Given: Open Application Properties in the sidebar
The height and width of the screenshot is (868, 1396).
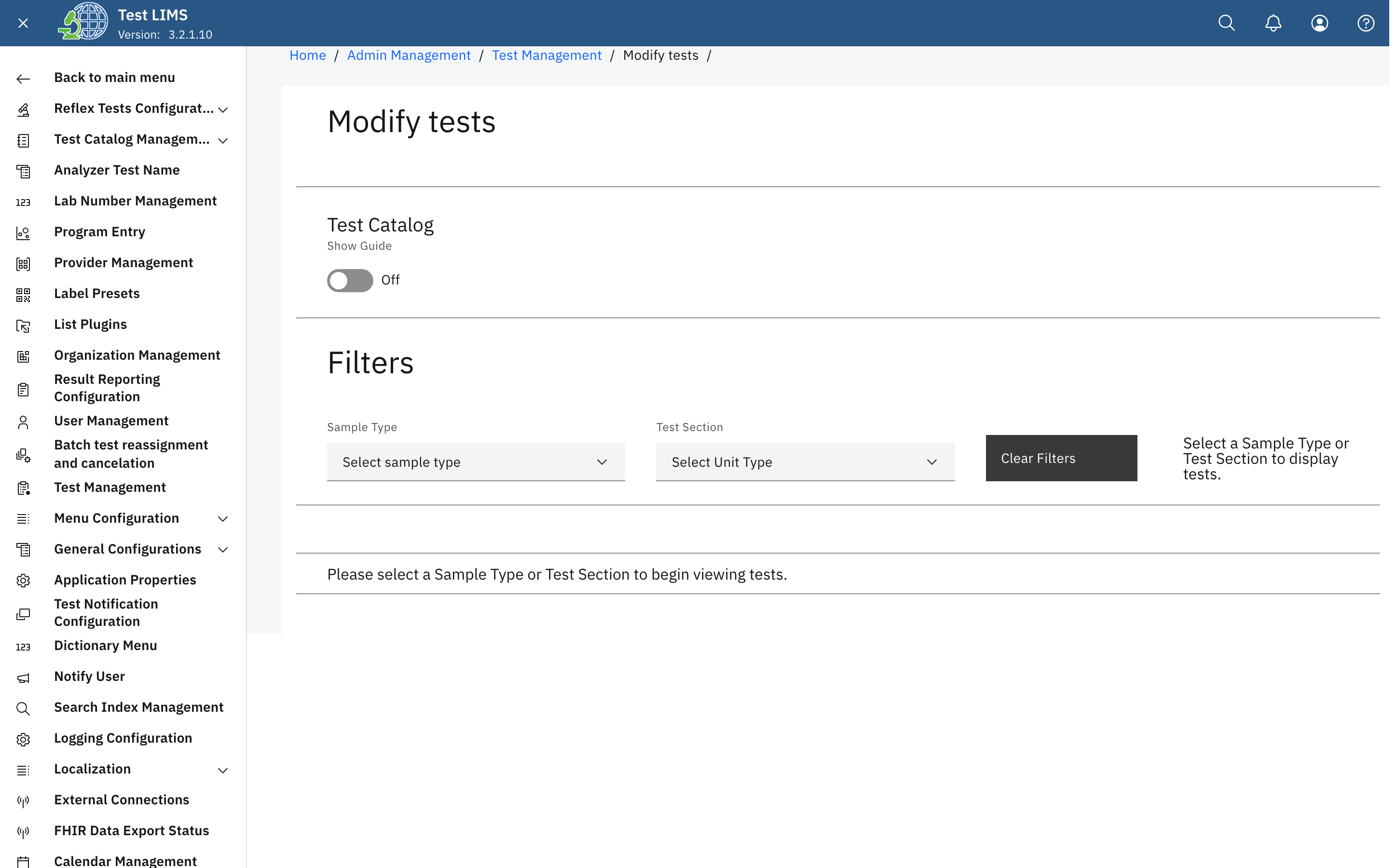Looking at the screenshot, I should point(124,580).
